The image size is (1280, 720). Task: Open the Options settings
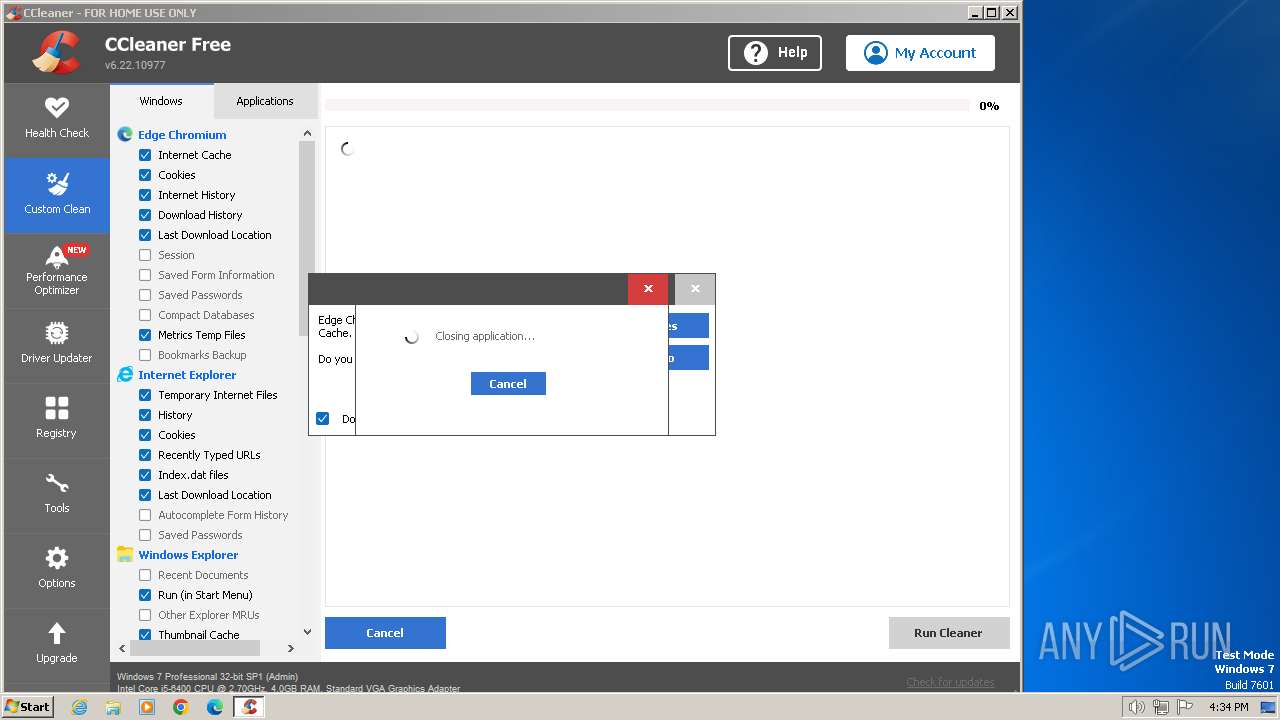point(57,568)
